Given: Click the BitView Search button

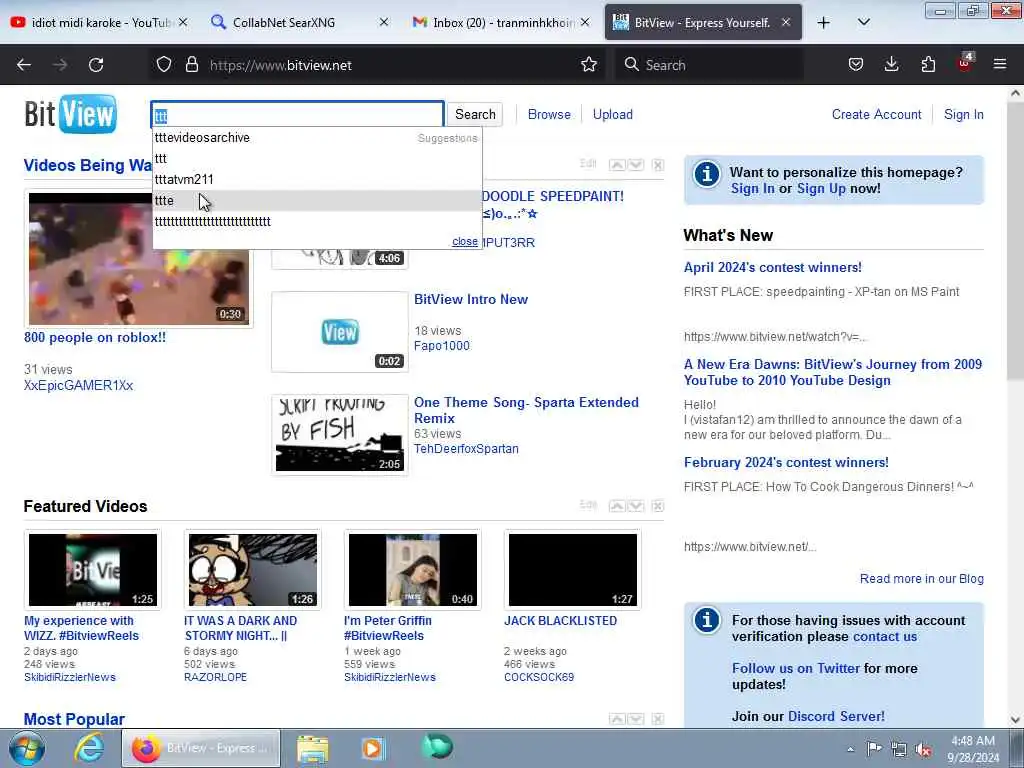Looking at the screenshot, I should [475, 114].
